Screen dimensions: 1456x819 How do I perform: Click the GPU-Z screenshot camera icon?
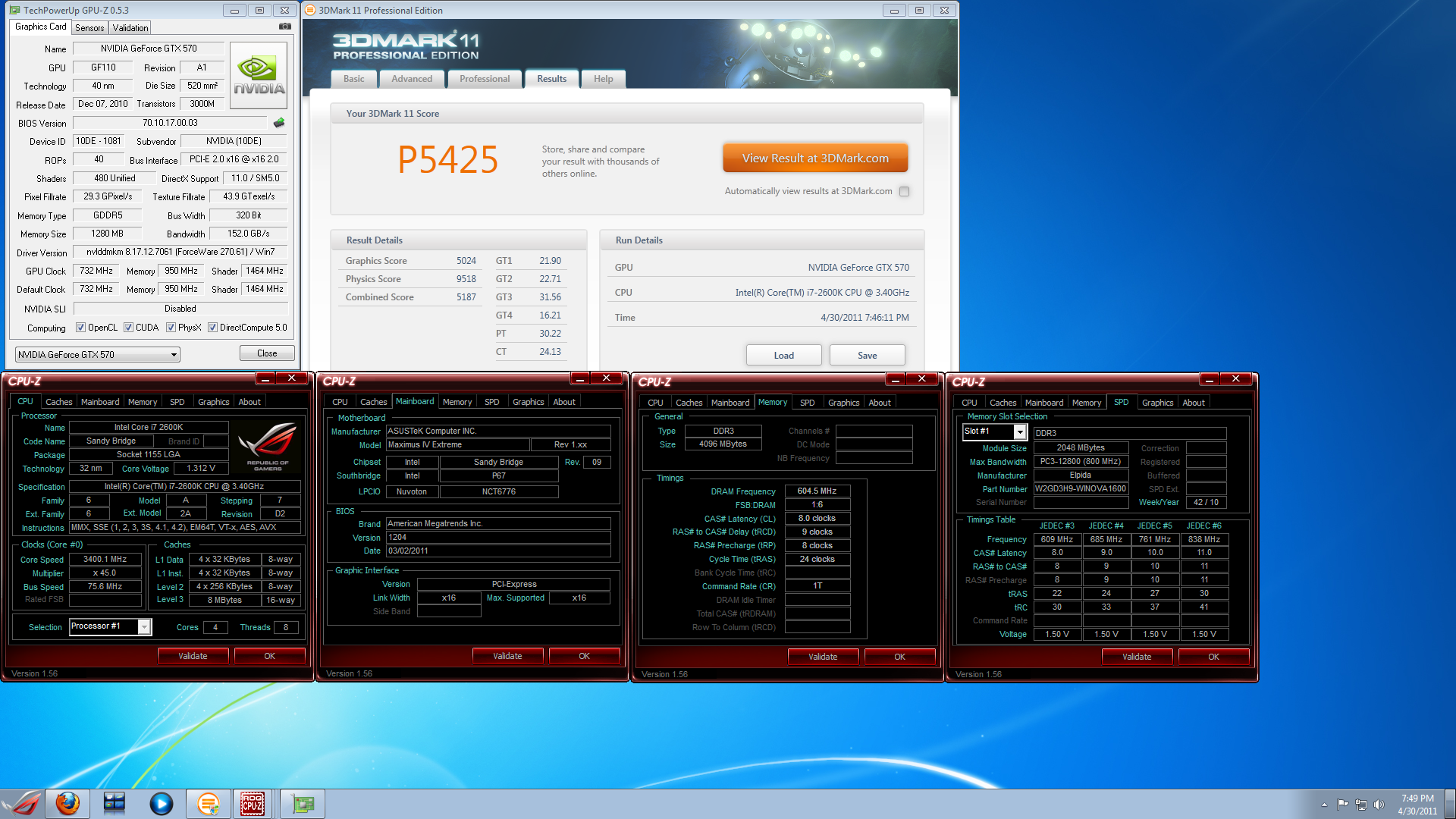tap(285, 27)
